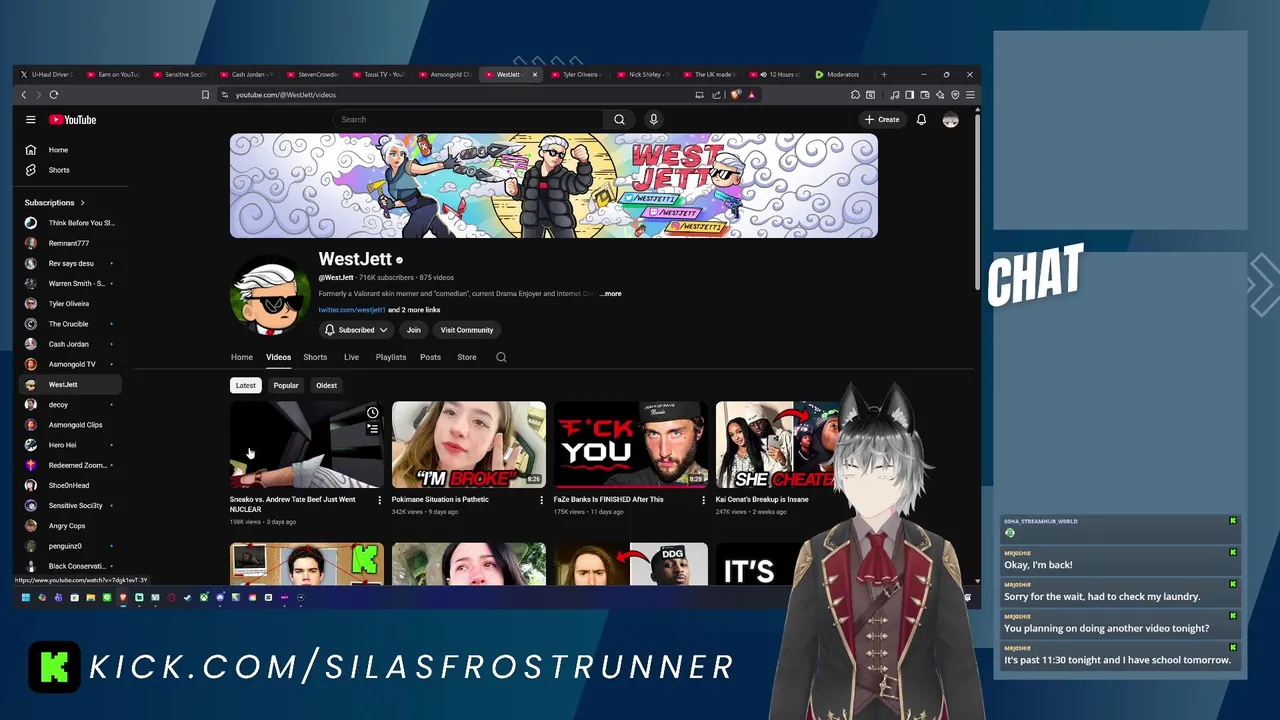The width and height of the screenshot is (1280, 720).
Task: Click the Create button
Action: point(882,119)
